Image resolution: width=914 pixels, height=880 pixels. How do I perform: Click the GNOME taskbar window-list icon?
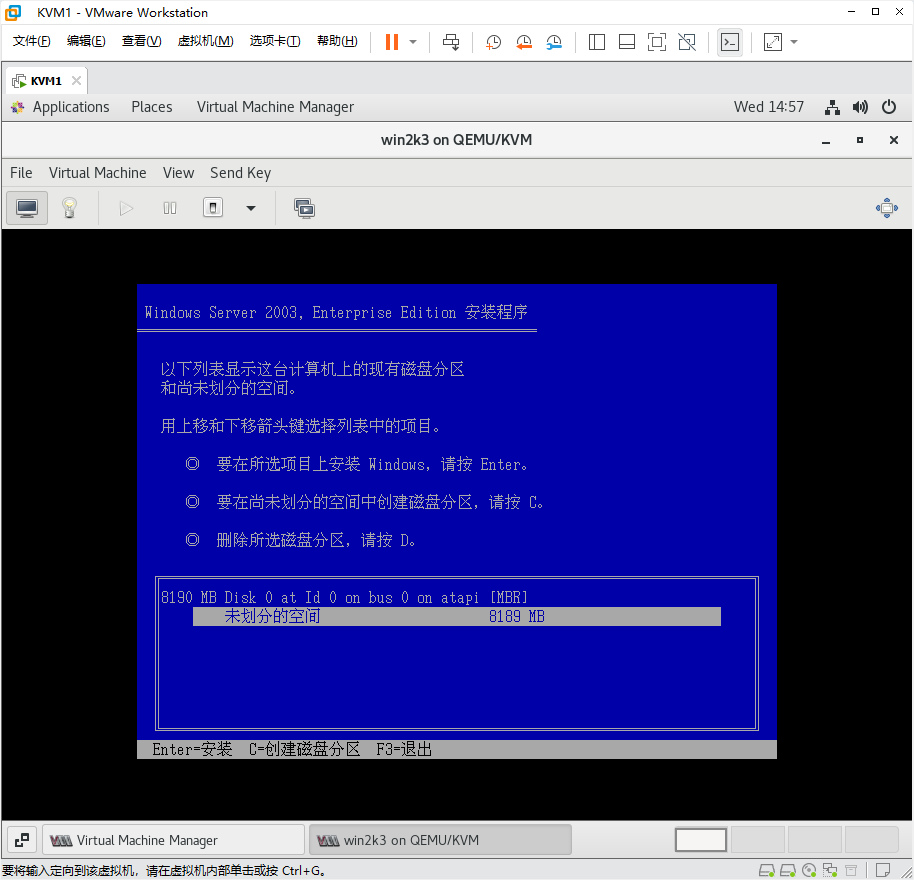(x=22, y=840)
